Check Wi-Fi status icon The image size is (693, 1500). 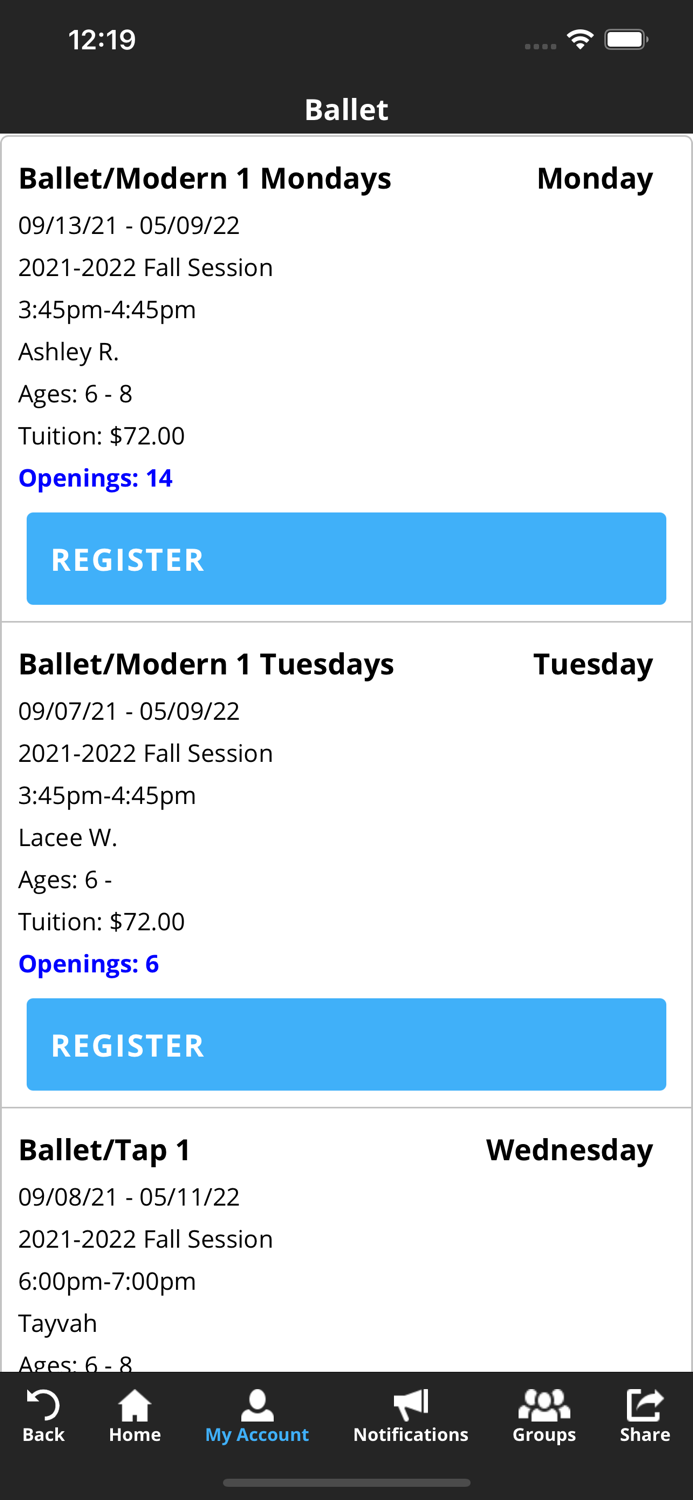pyautogui.click(x=581, y=40)
